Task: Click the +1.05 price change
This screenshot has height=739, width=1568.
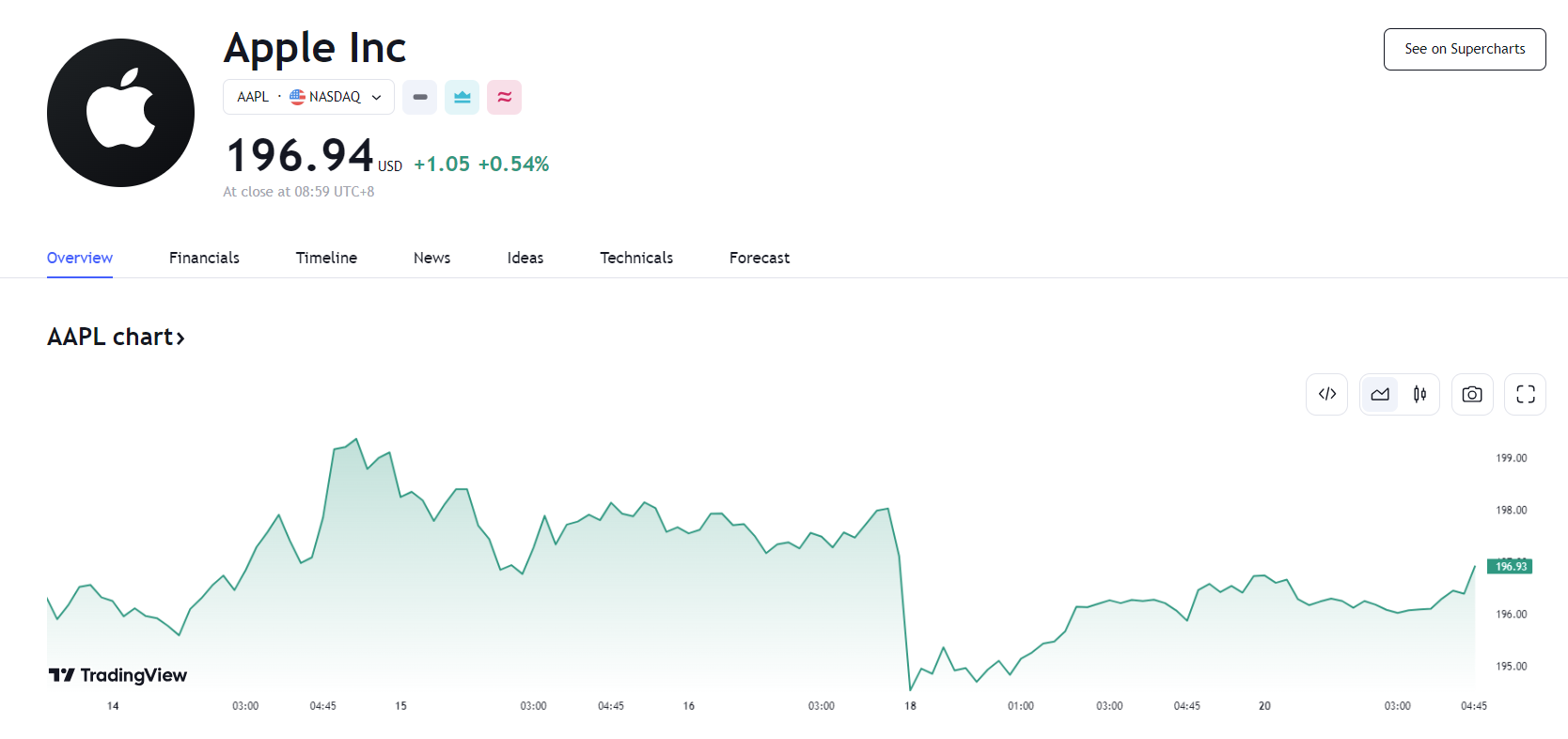Action: pos(442,165)
